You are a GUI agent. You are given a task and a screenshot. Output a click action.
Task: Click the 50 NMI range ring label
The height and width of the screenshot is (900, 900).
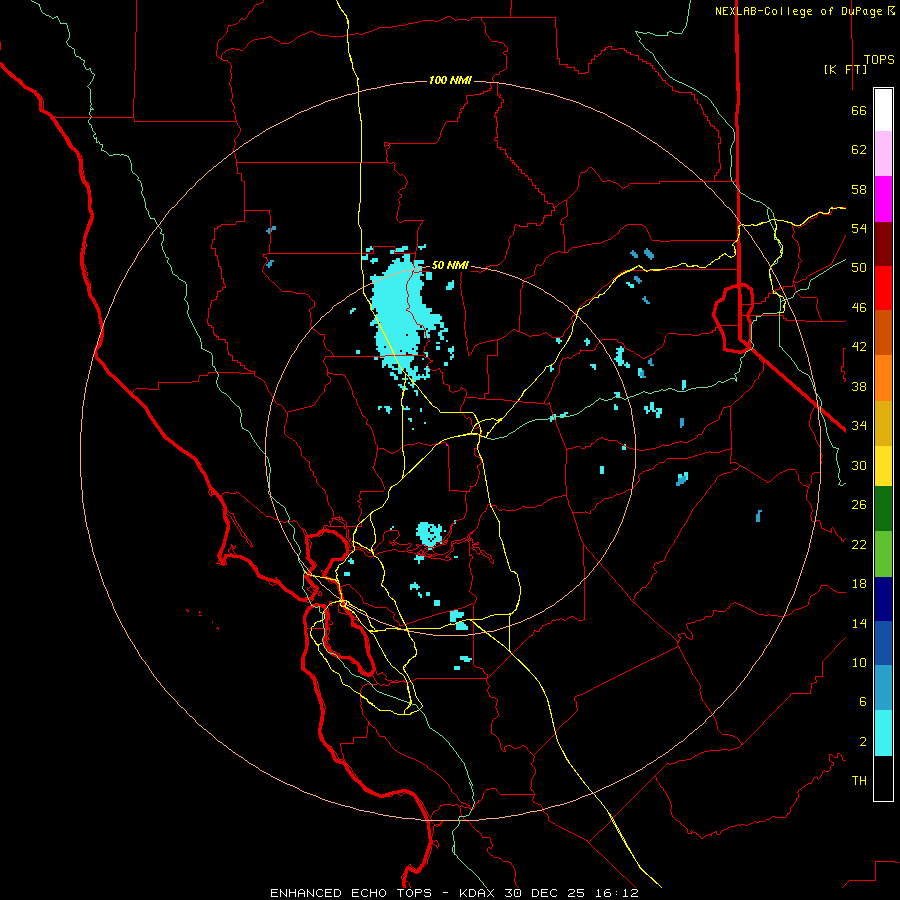coord(450,265)
